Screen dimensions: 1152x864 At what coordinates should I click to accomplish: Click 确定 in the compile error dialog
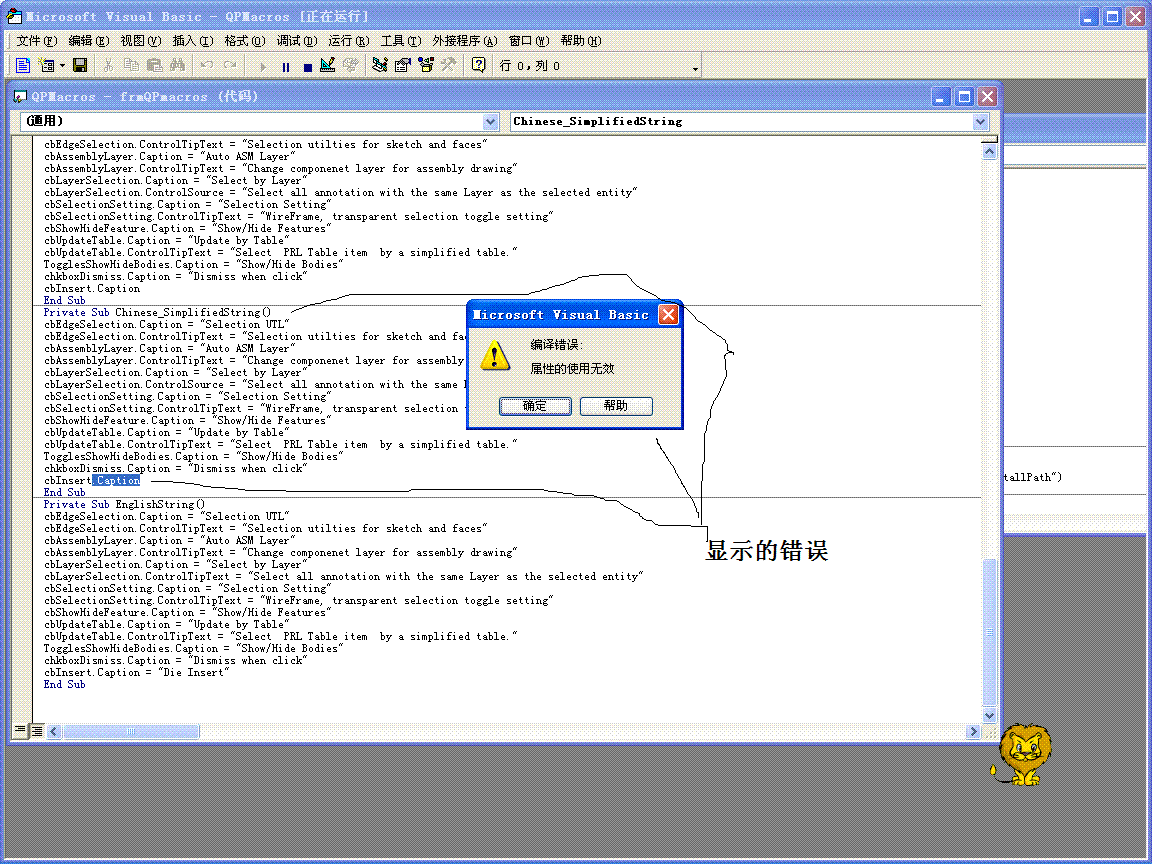tap(535, 406)
